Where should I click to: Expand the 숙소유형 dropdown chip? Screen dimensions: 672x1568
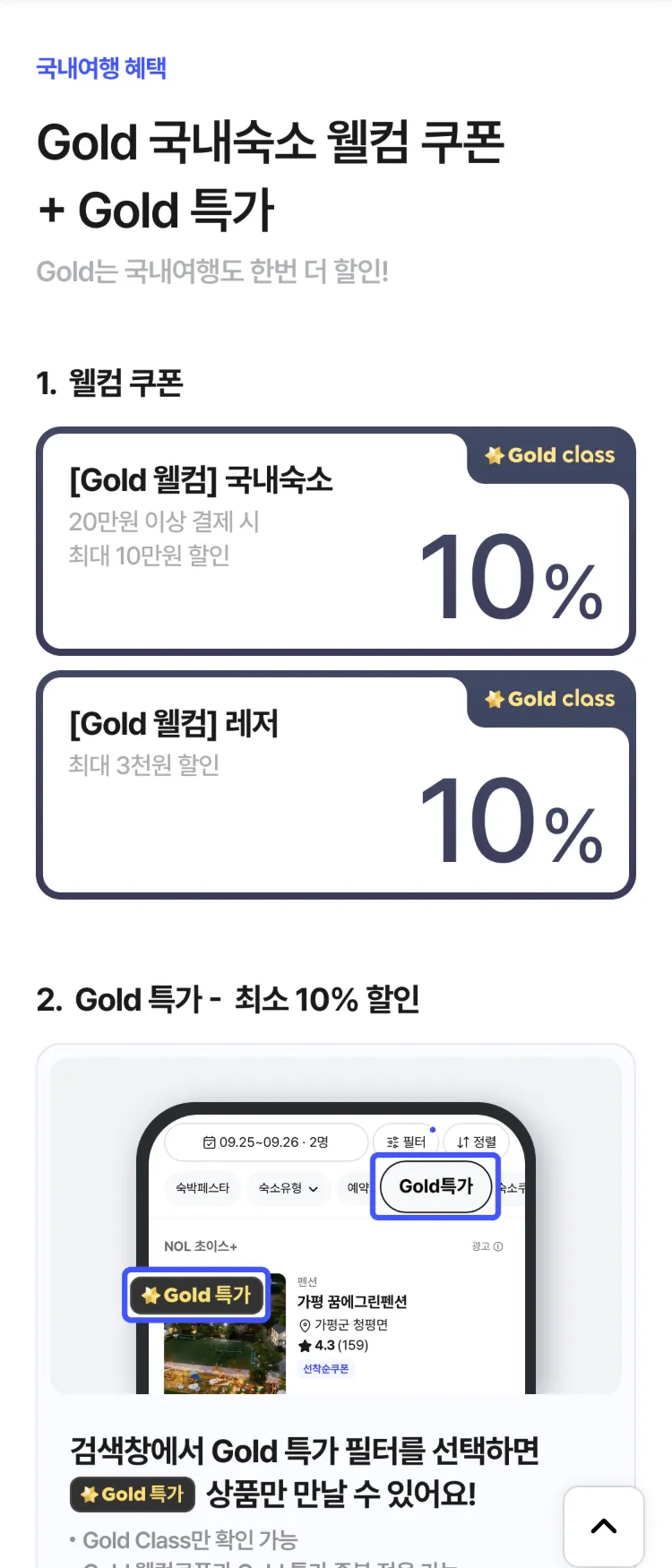point(288,1188)
